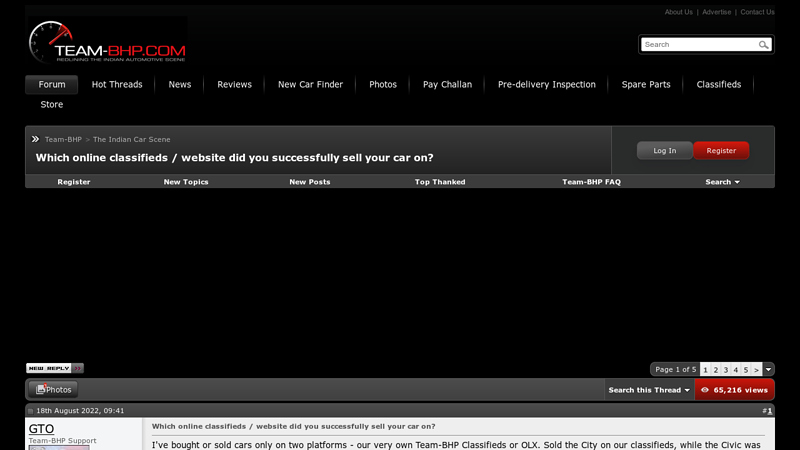Click the next page arrow
Viewport: 800px width, 450px height.
(757, 369)
